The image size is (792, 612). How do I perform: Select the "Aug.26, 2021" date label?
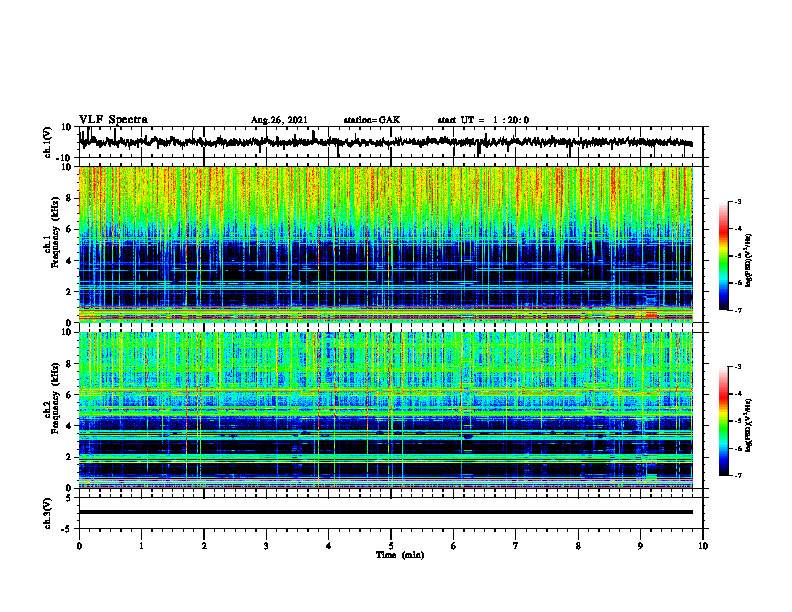pos(279,120)
